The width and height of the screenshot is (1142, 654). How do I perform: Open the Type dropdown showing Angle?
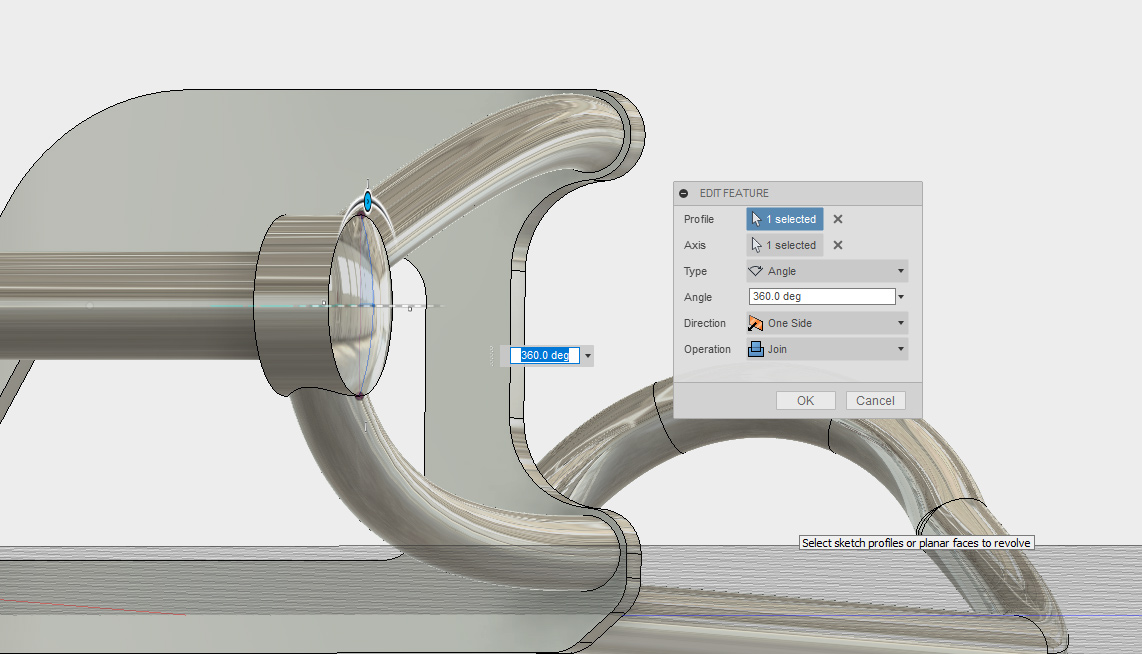[827, 272]
